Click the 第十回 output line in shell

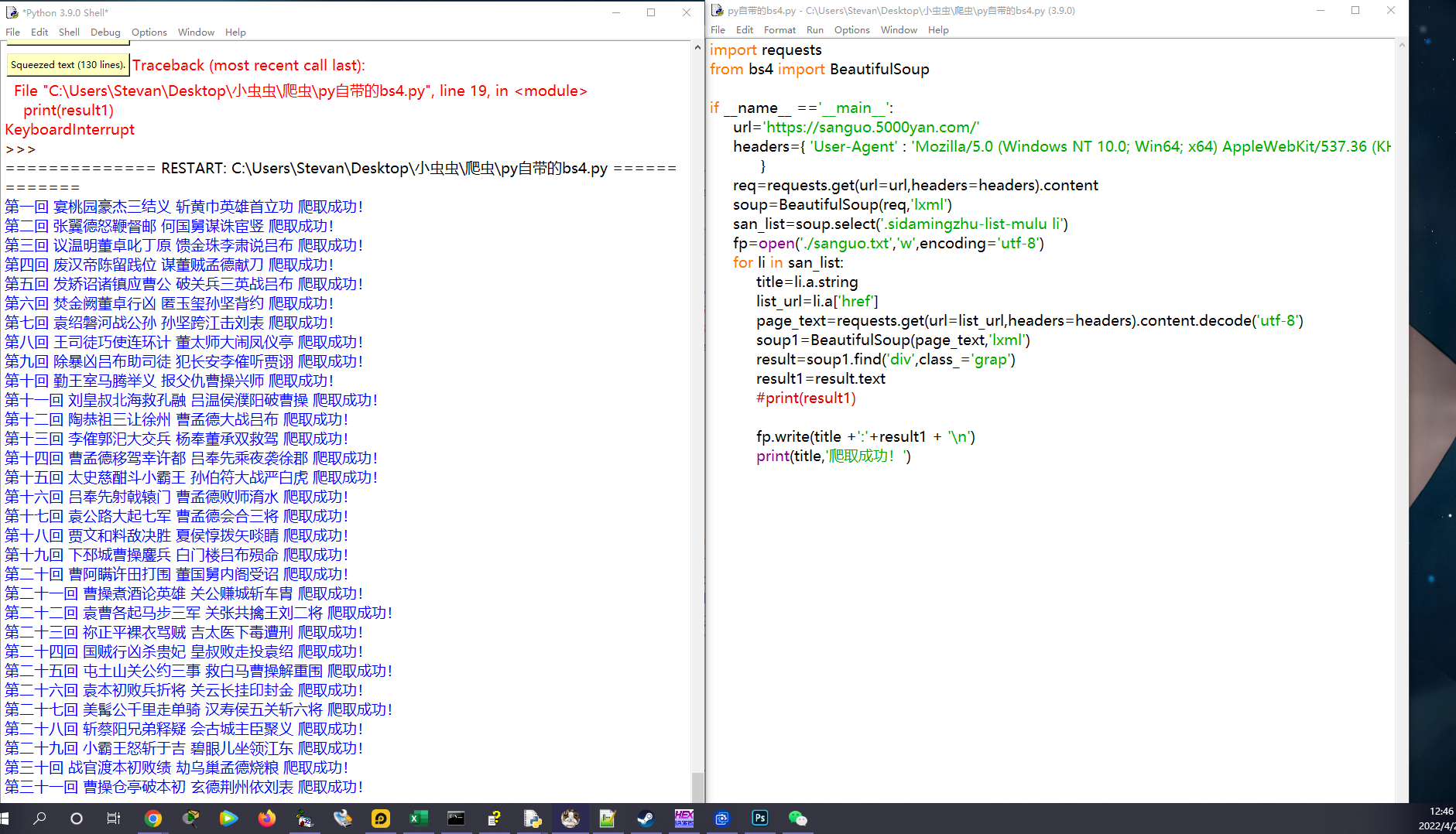169,381
